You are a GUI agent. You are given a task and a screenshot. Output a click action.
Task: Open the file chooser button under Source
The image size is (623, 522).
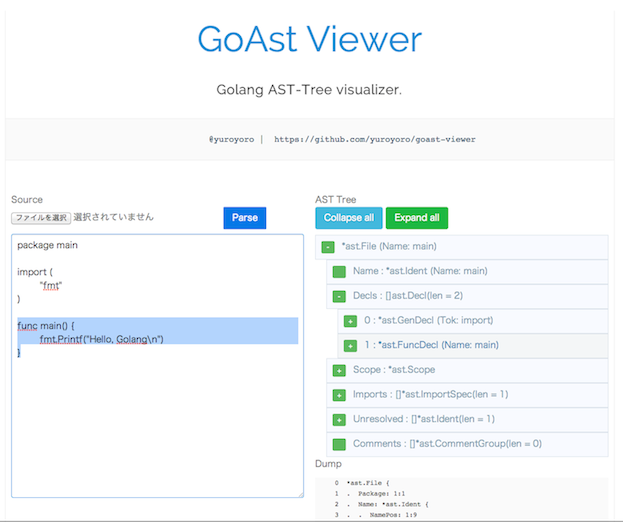point(41,218)
